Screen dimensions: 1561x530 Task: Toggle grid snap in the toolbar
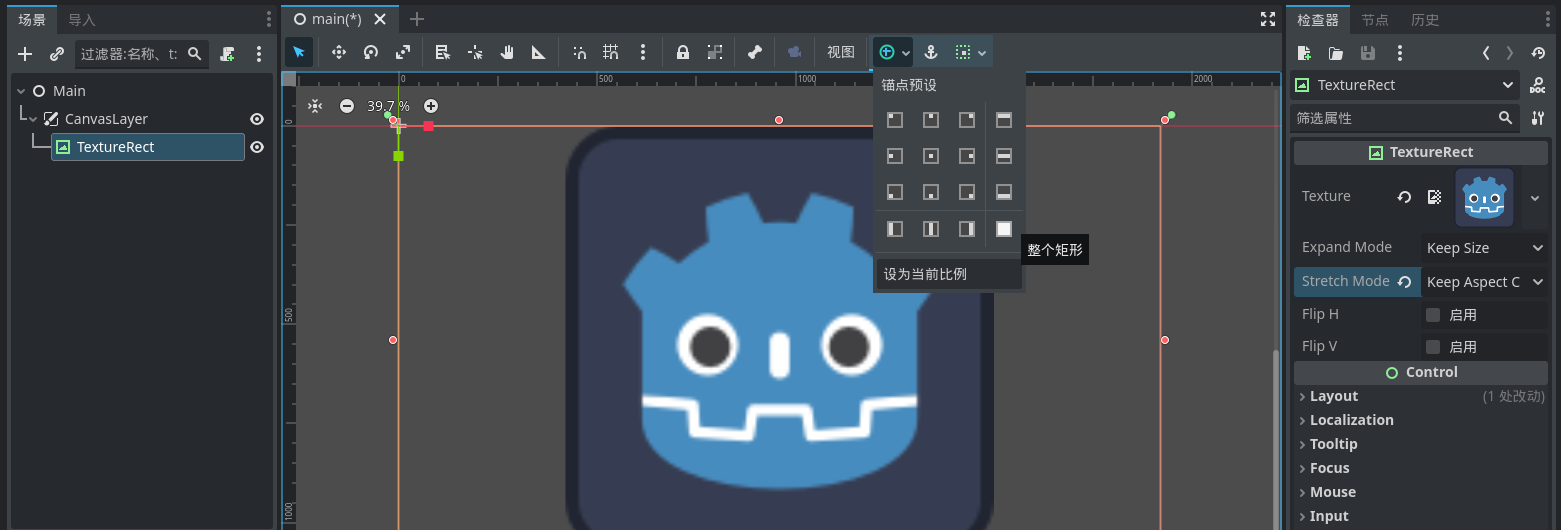click(611, 52)
